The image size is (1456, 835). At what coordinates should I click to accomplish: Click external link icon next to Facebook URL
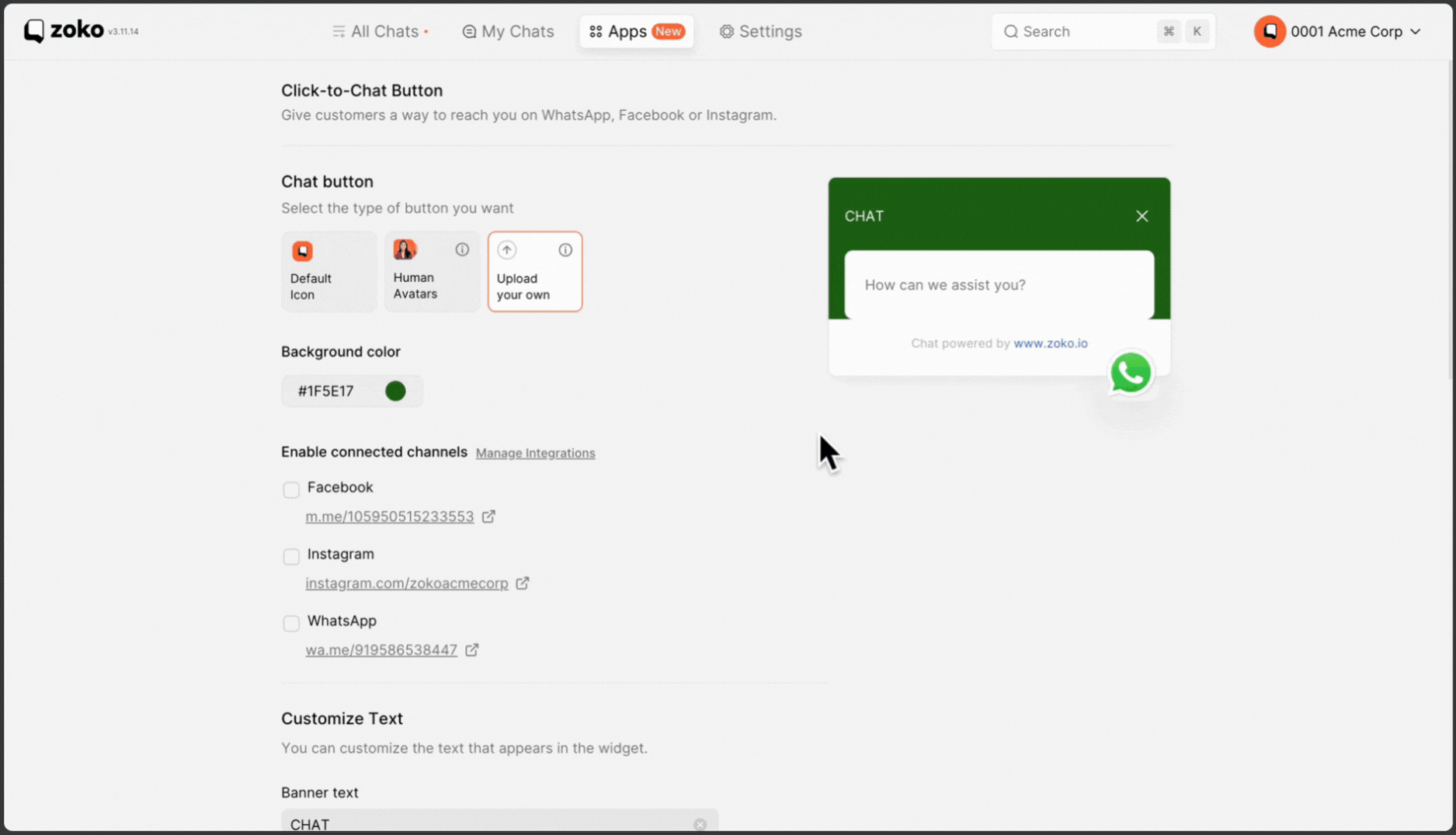click(x=488, y=517)
